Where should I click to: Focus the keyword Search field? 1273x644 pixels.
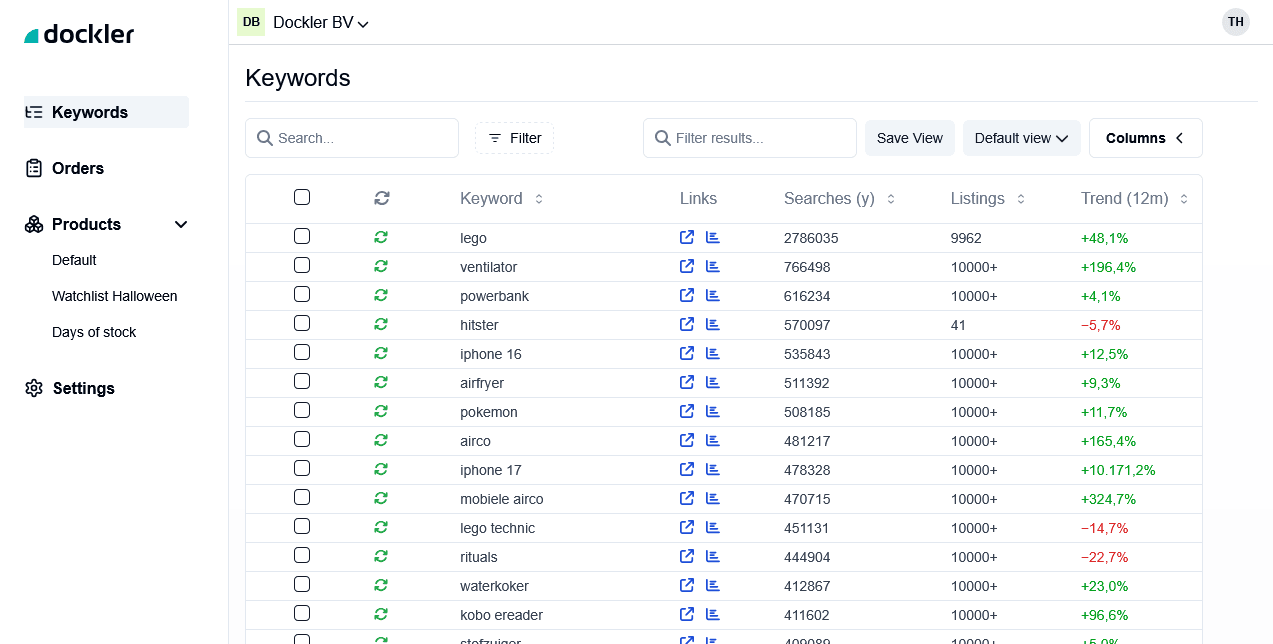352,138
